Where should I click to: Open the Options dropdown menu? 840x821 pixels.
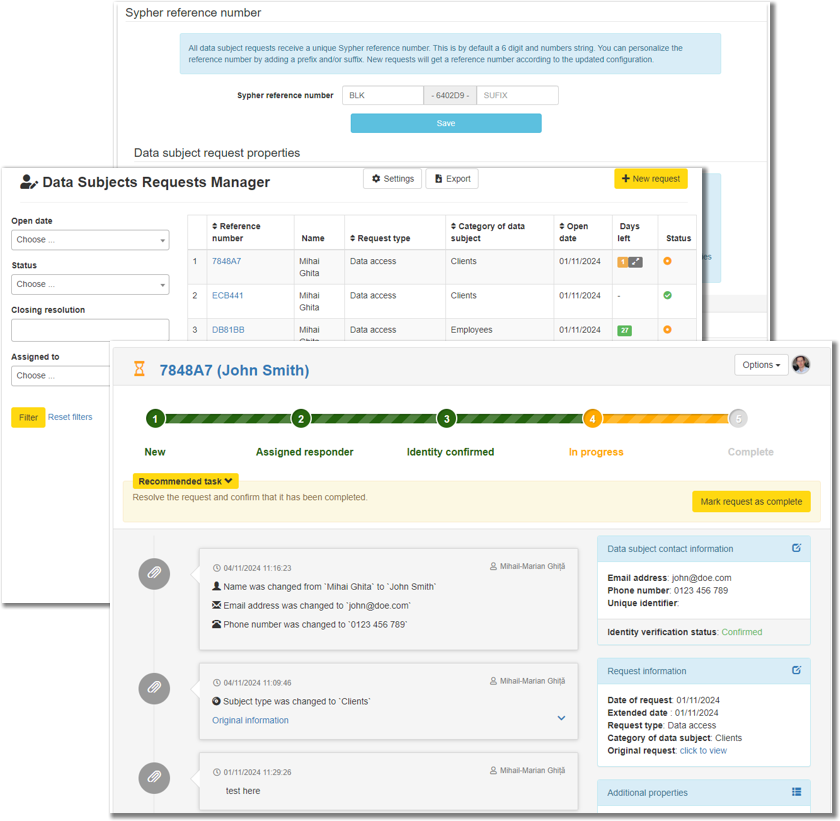coord(761,365)
